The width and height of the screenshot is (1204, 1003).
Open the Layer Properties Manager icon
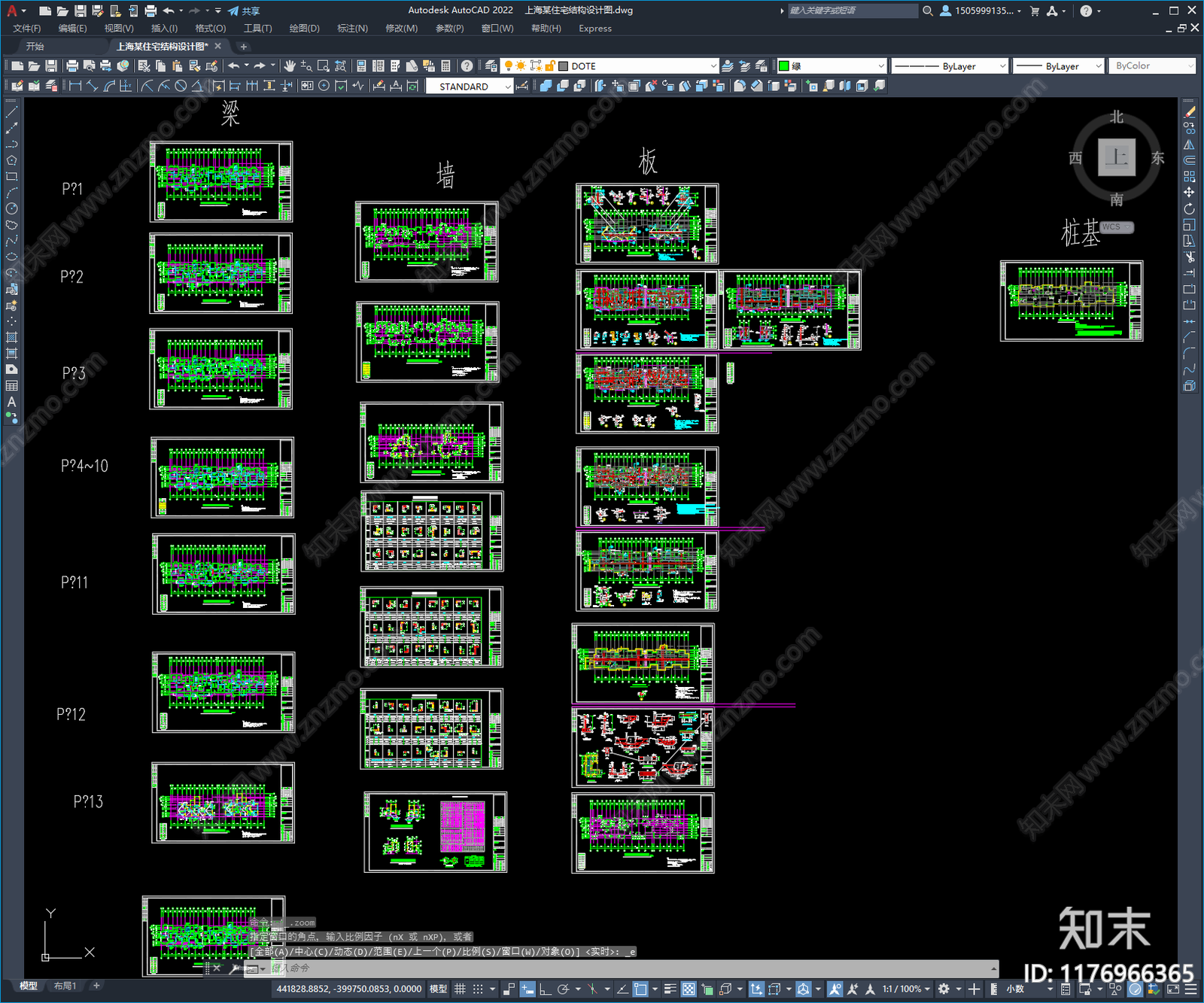coord(492,66)
